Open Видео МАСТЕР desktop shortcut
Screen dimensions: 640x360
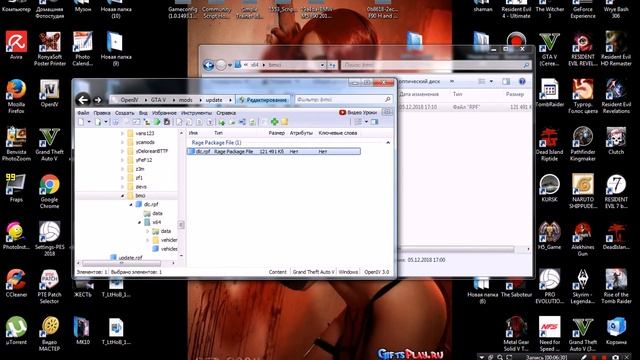point(49,334)
